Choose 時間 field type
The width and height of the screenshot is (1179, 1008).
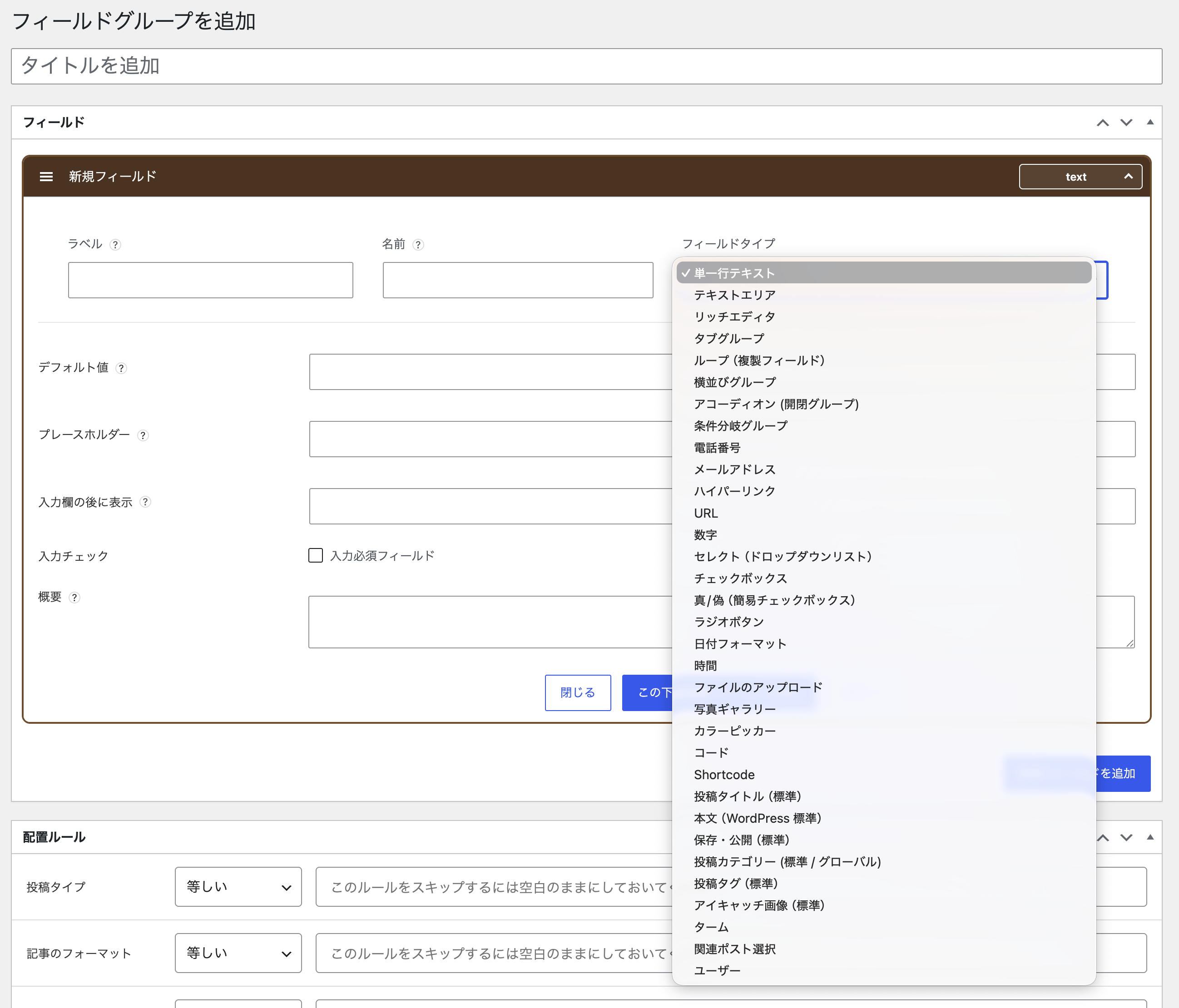pos(884,666)
